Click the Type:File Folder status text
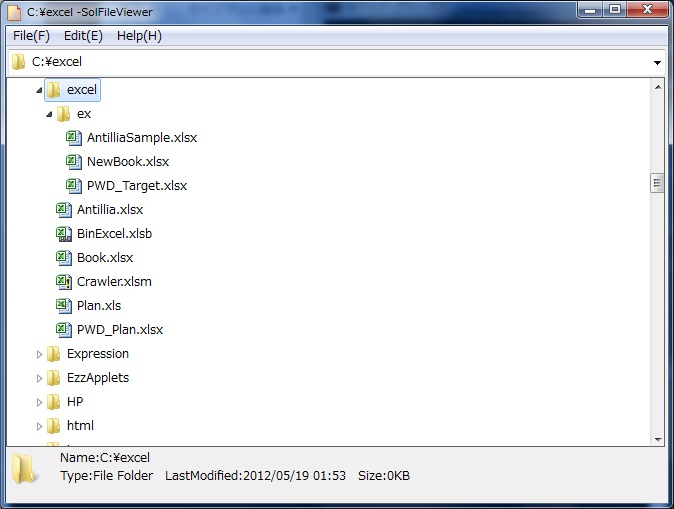The width and height of the screenshot is (674, 509). click(x=107, y=476)
